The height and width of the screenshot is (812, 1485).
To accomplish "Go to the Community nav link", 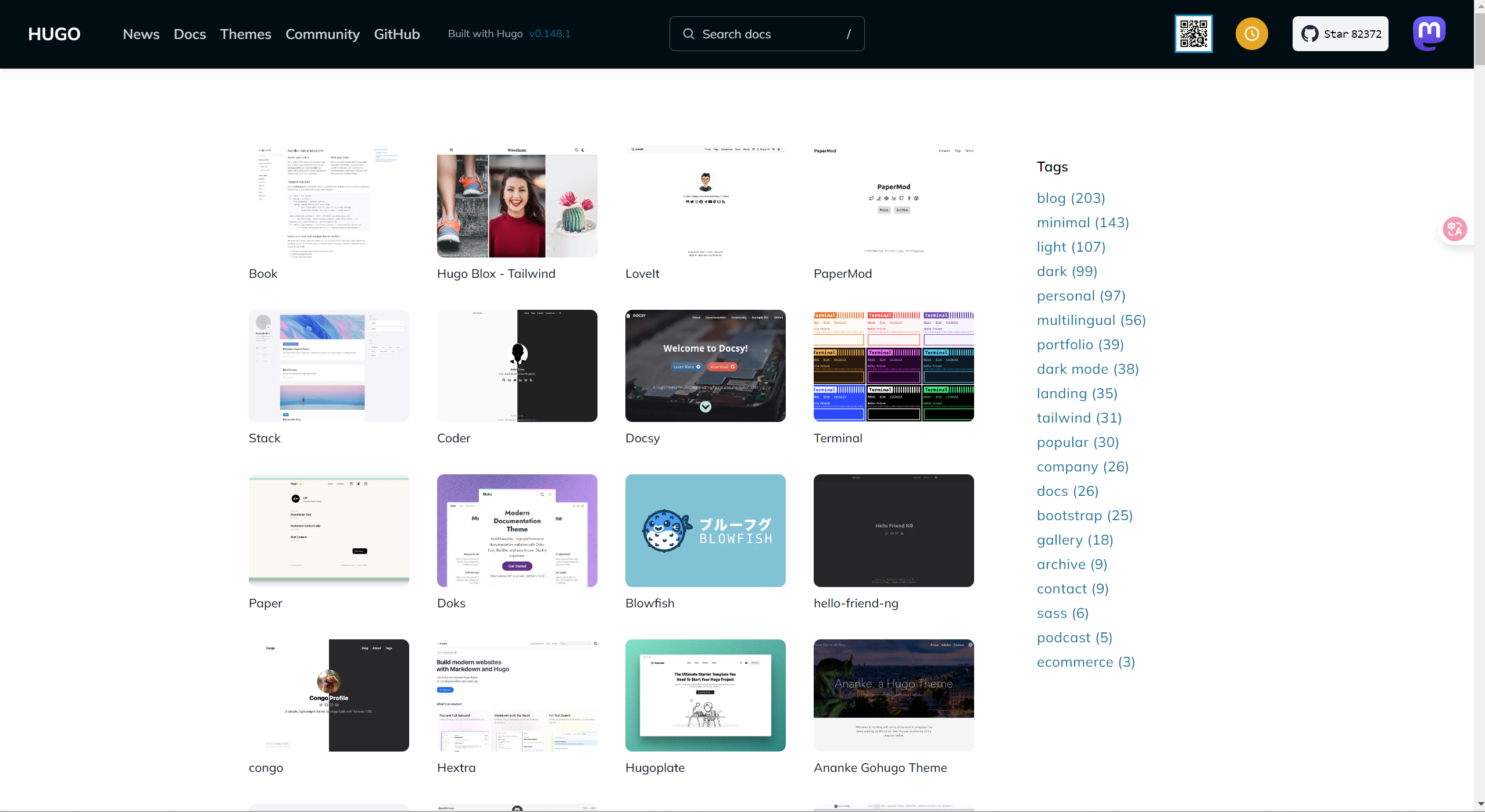I will pyautogui.click(x=322, y=34).
